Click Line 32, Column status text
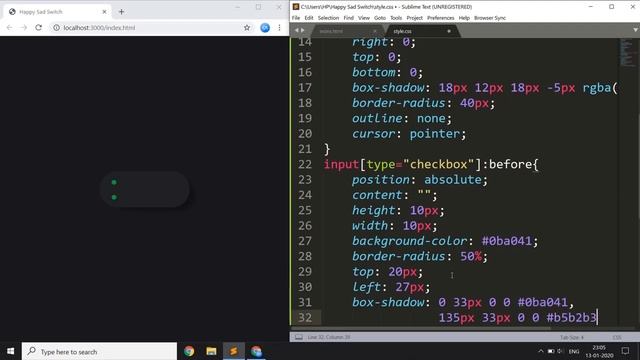 coord(329,337)
